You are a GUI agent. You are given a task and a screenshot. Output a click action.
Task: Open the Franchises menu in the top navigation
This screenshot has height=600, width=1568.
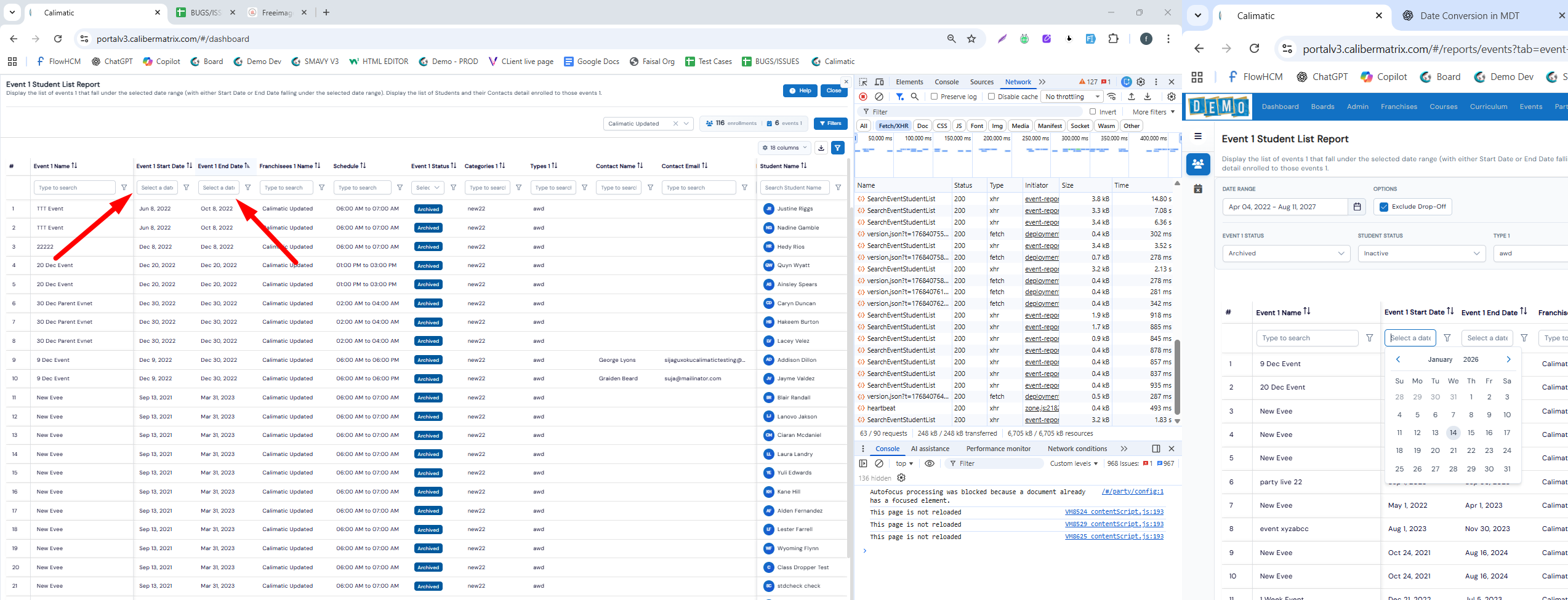click(1399, 106)
